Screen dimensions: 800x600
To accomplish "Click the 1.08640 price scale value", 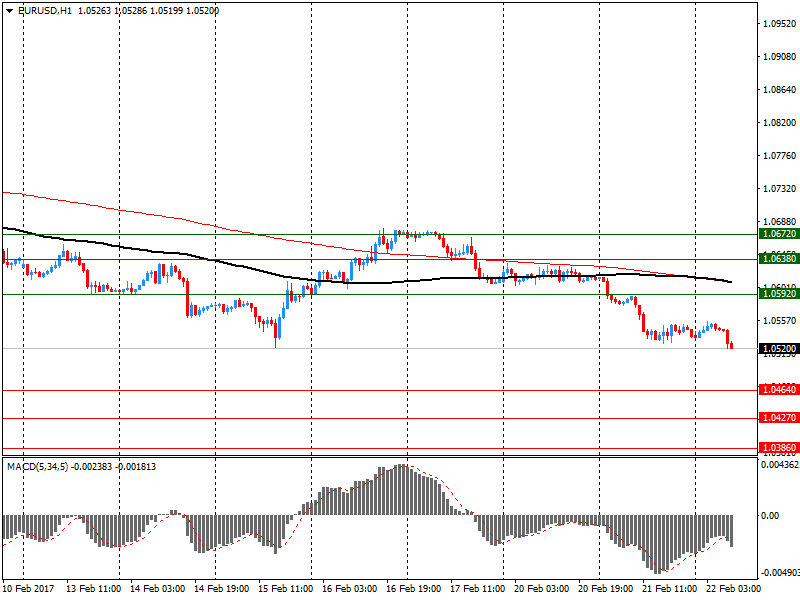I will tap(780, 90).
